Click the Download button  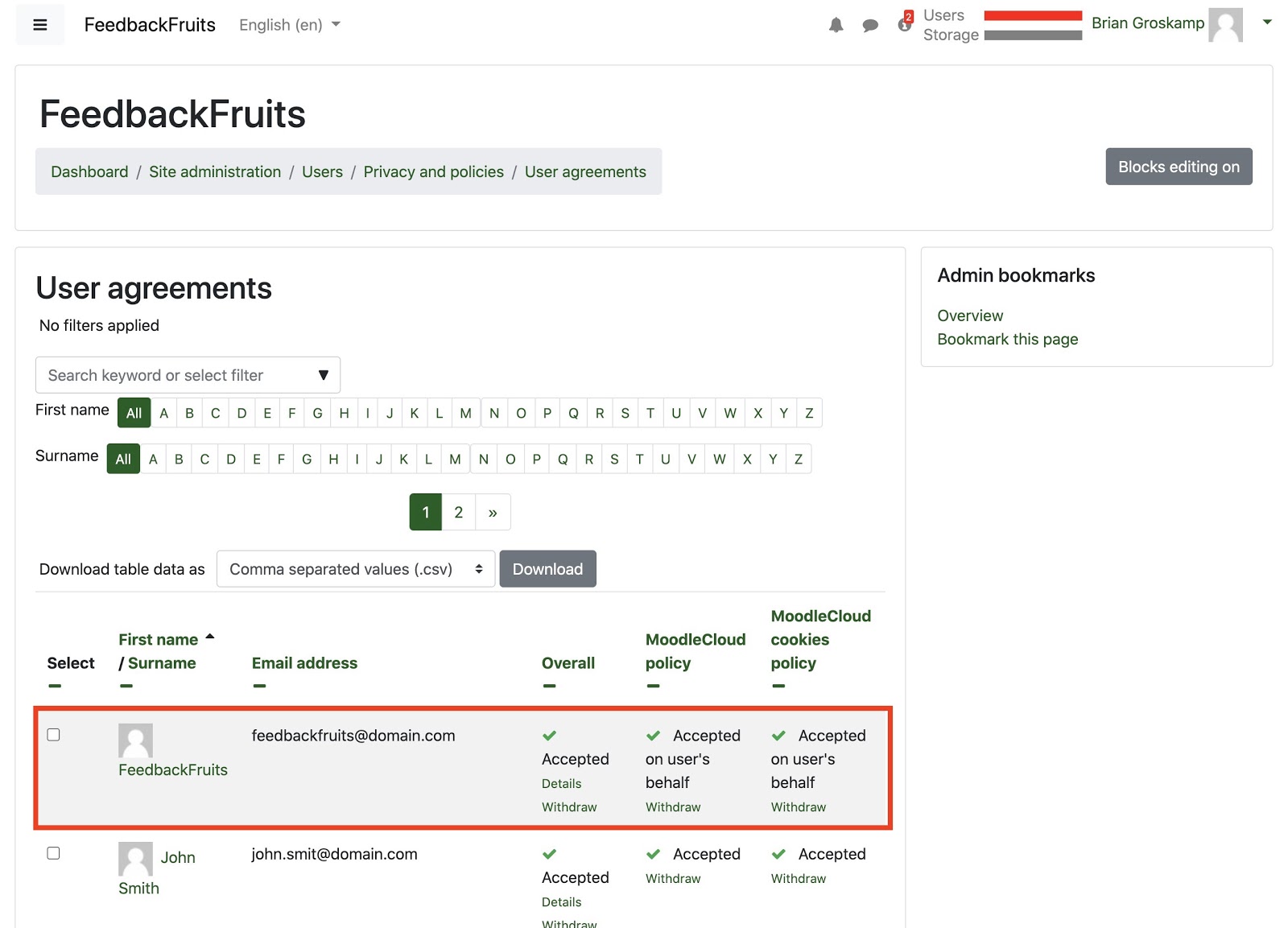click(547, 569)
